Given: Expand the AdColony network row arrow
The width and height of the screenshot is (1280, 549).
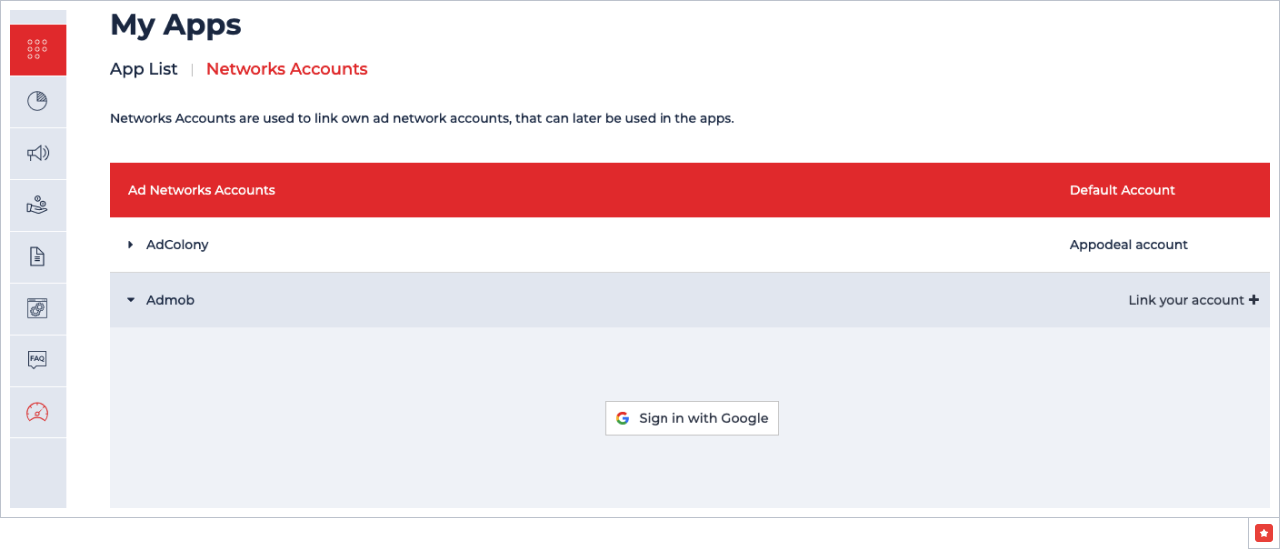Looking at the screenshot, I should [x=130, y=245].
